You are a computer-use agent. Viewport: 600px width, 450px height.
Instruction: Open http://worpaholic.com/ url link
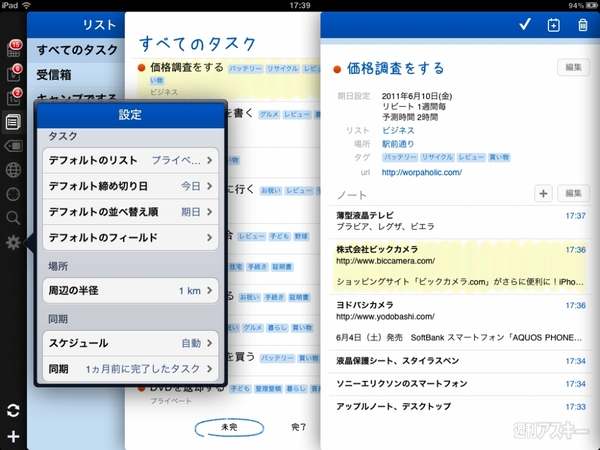[422, 173]
